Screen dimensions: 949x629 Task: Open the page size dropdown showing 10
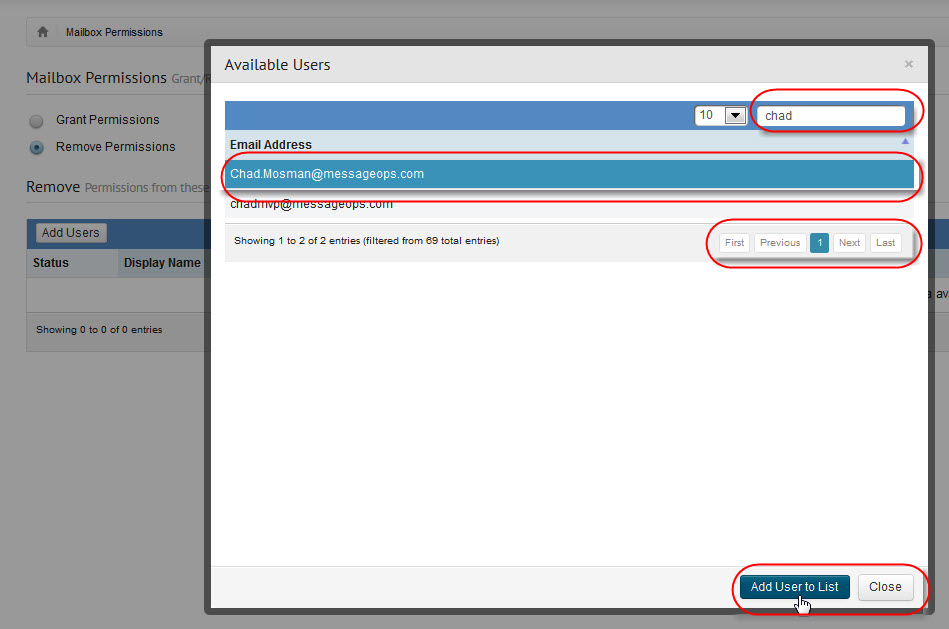[x=720, y=115]
